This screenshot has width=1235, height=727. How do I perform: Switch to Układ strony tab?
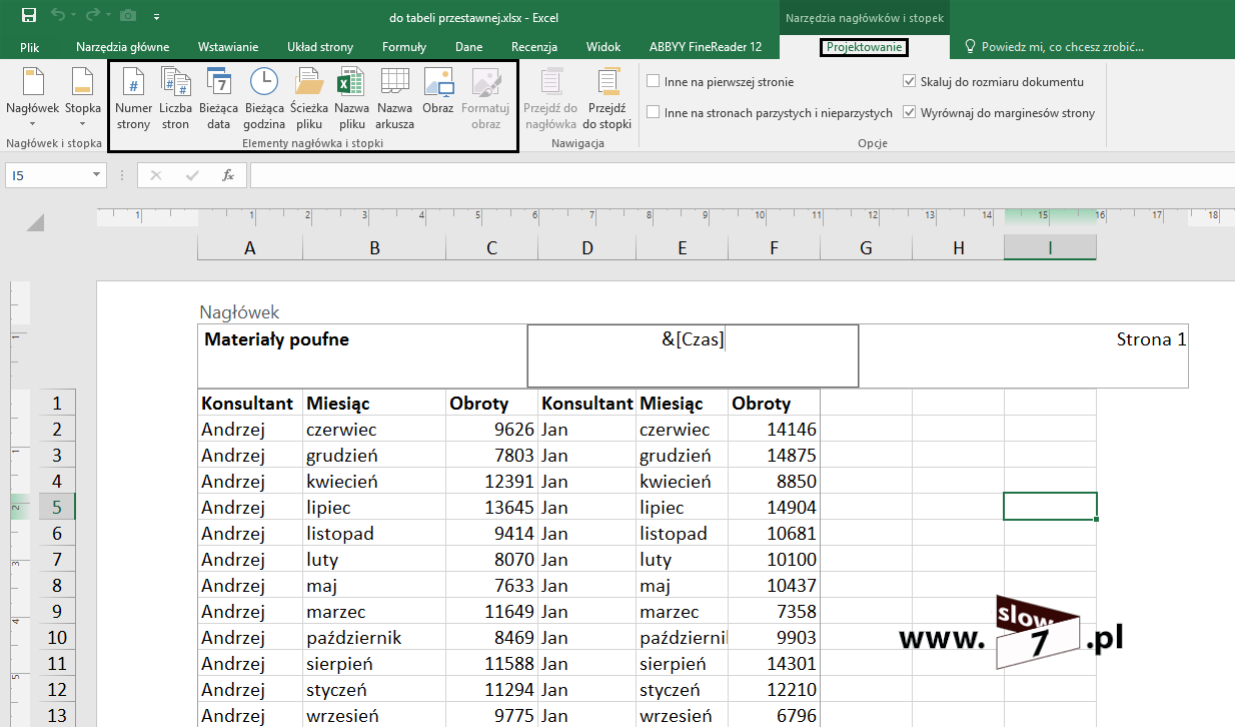pyautogui.click(x=320, y=47)
